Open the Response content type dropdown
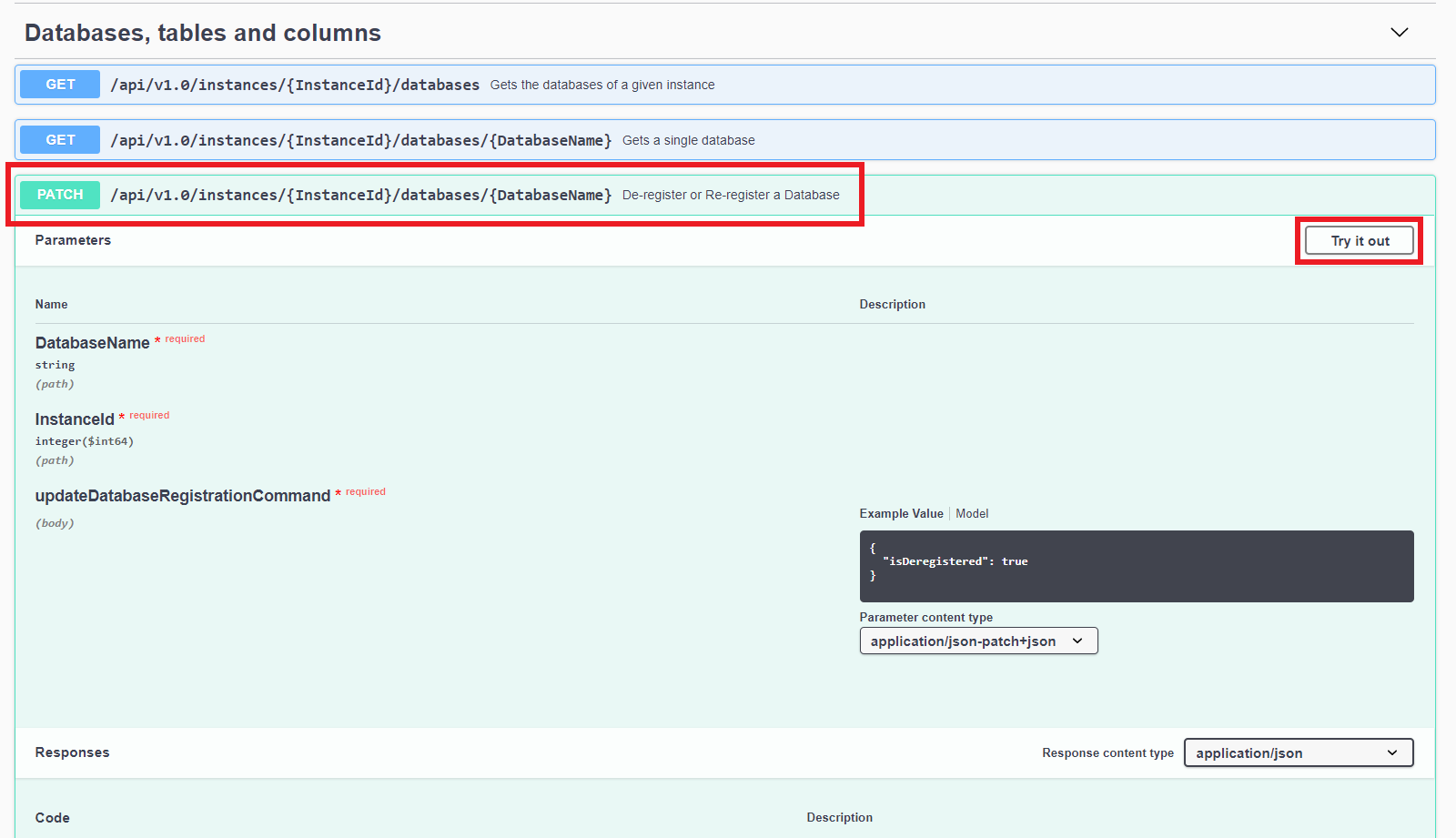This screenshot has height=838, width=1456. click(1299, 752)
